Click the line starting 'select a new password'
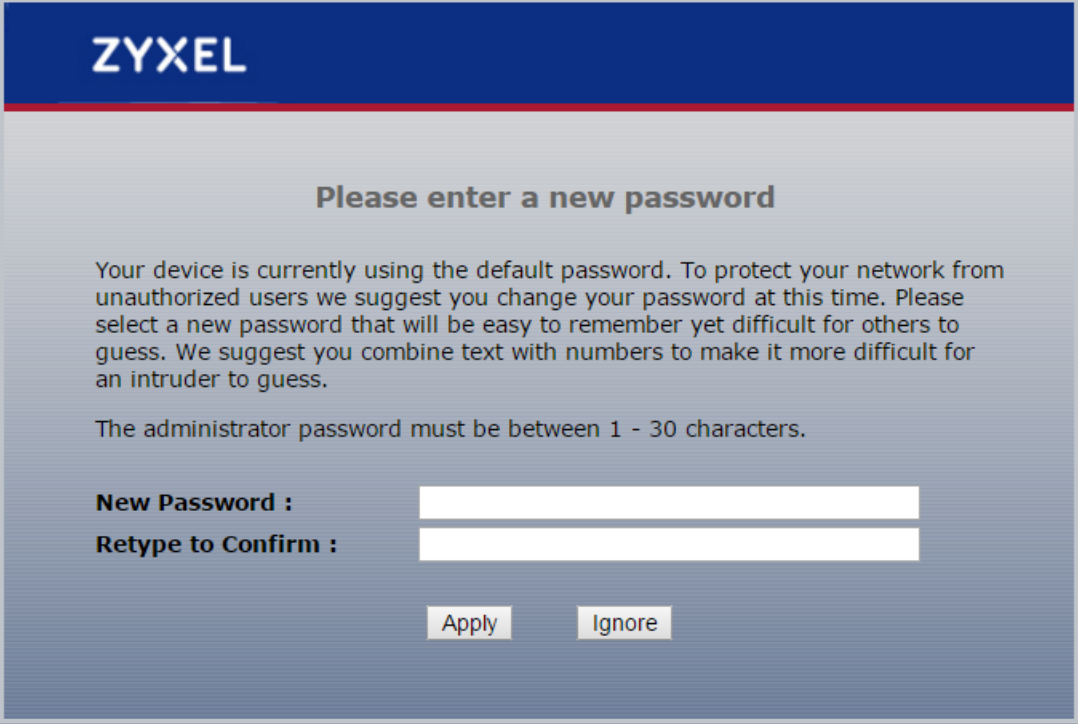 [x=527, y=325]
